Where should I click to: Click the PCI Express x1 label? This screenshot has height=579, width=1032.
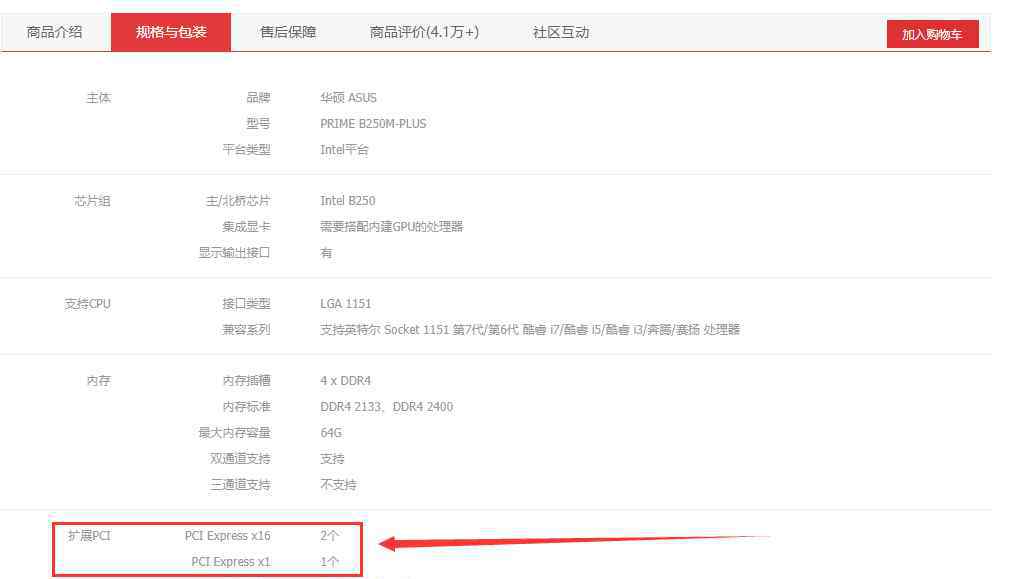click(230, 562)
